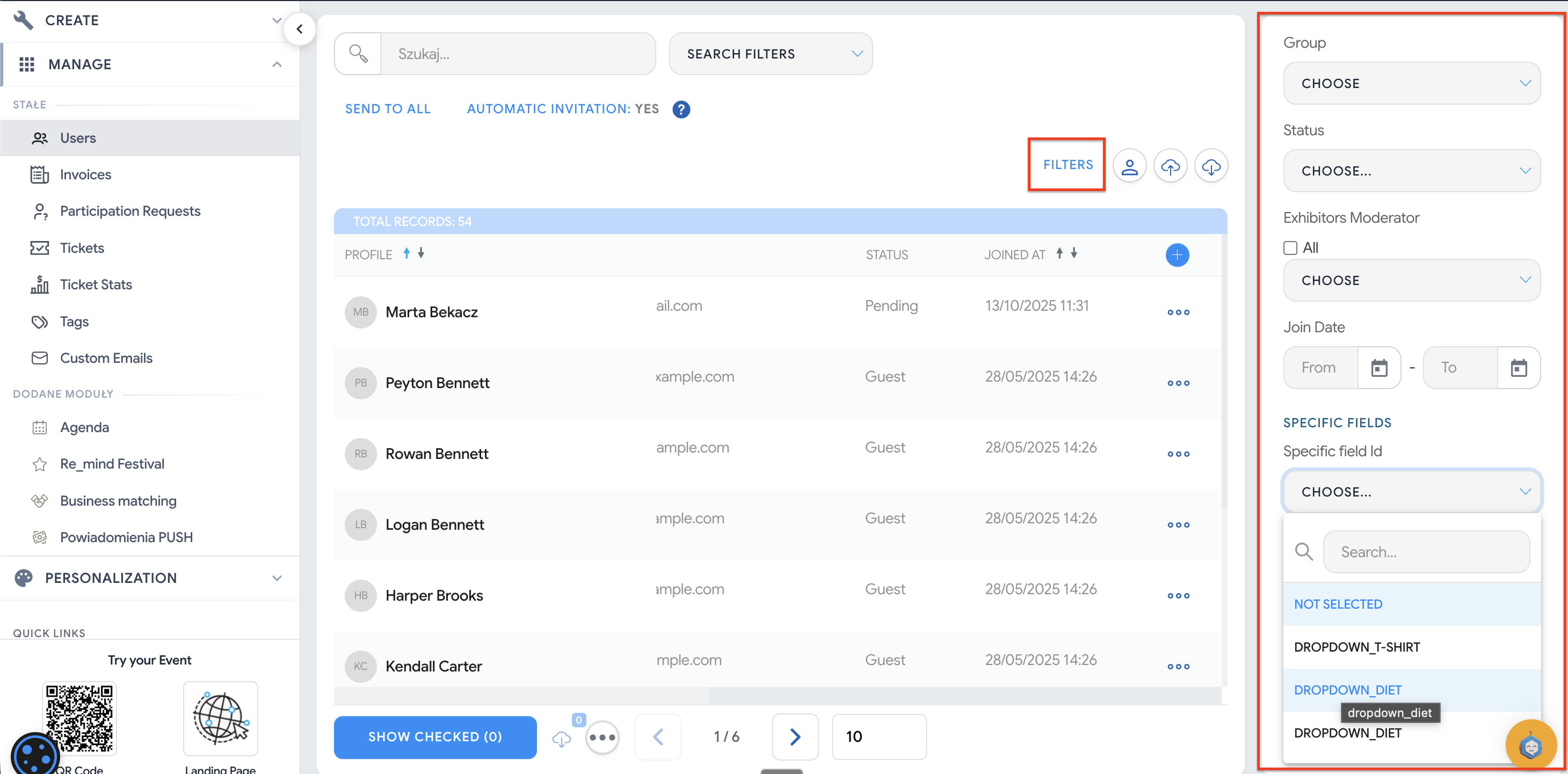Image resolution: width=1568 pixels, height=774 pixels.
Task: Collapse sidebar with the arrow button
Action: click(300, 28)
